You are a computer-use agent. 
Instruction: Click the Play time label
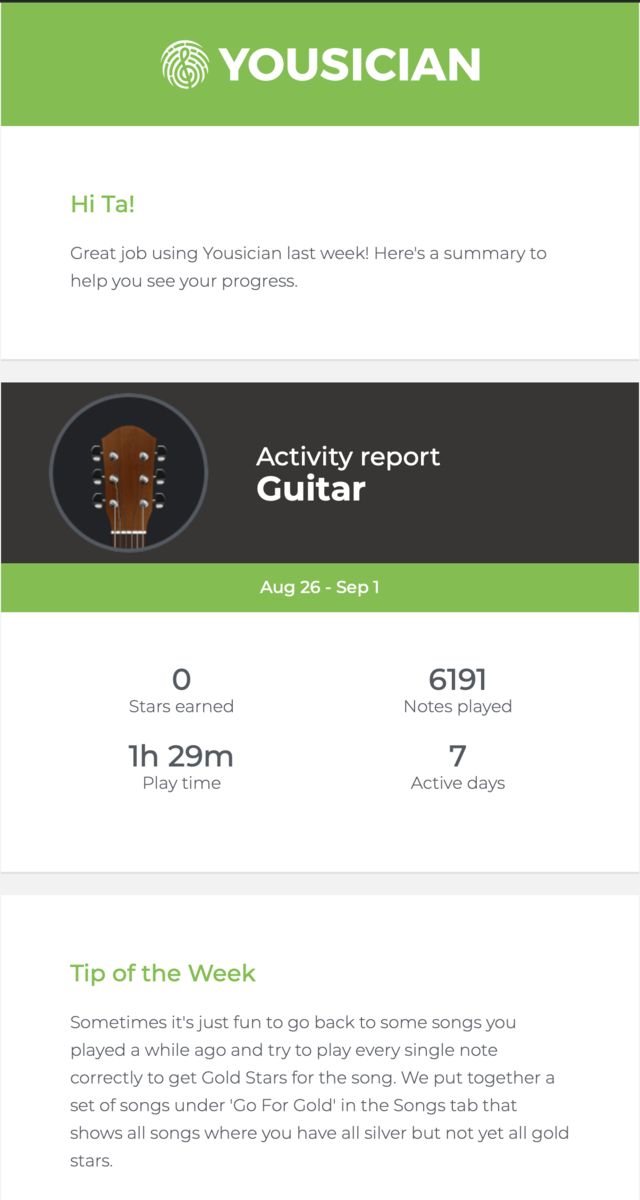pos(181,783)
